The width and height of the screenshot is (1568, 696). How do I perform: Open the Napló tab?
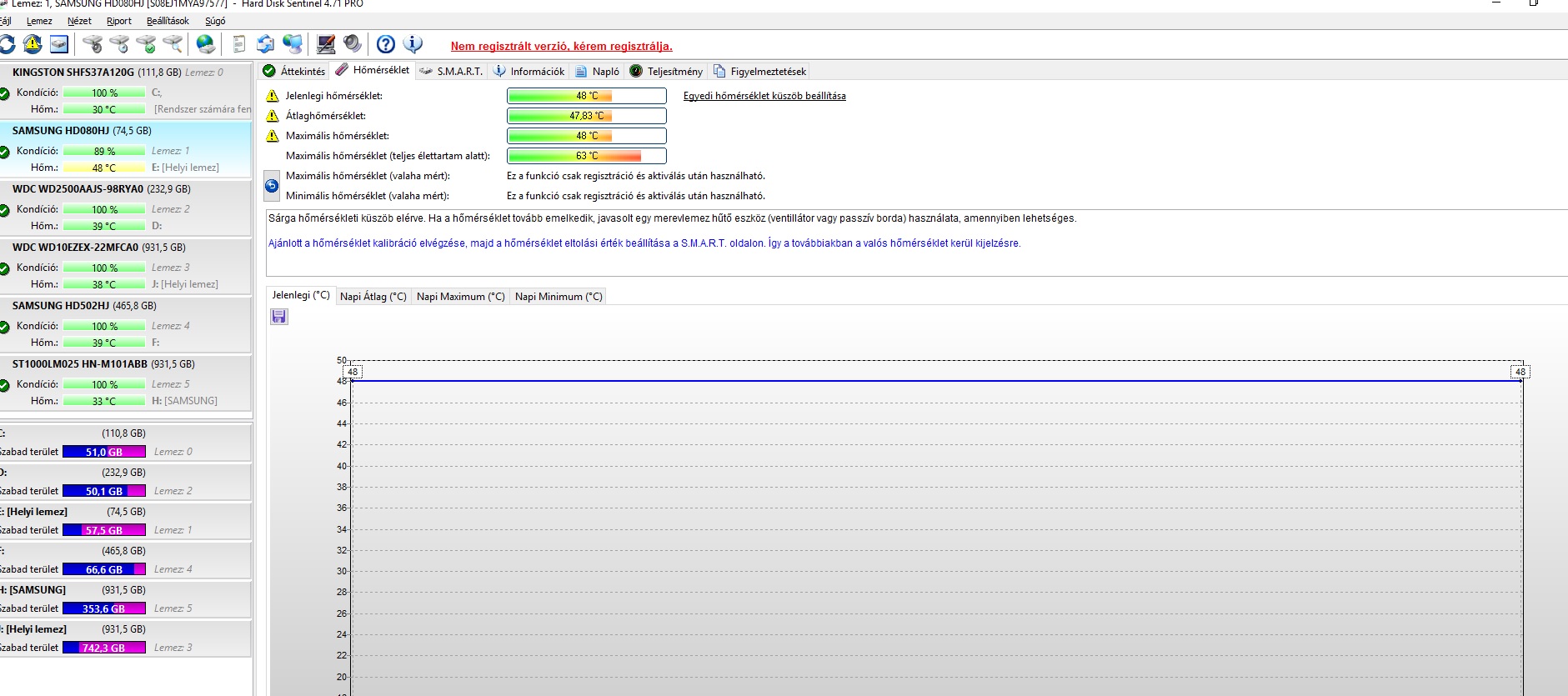[x=597, y=72]
